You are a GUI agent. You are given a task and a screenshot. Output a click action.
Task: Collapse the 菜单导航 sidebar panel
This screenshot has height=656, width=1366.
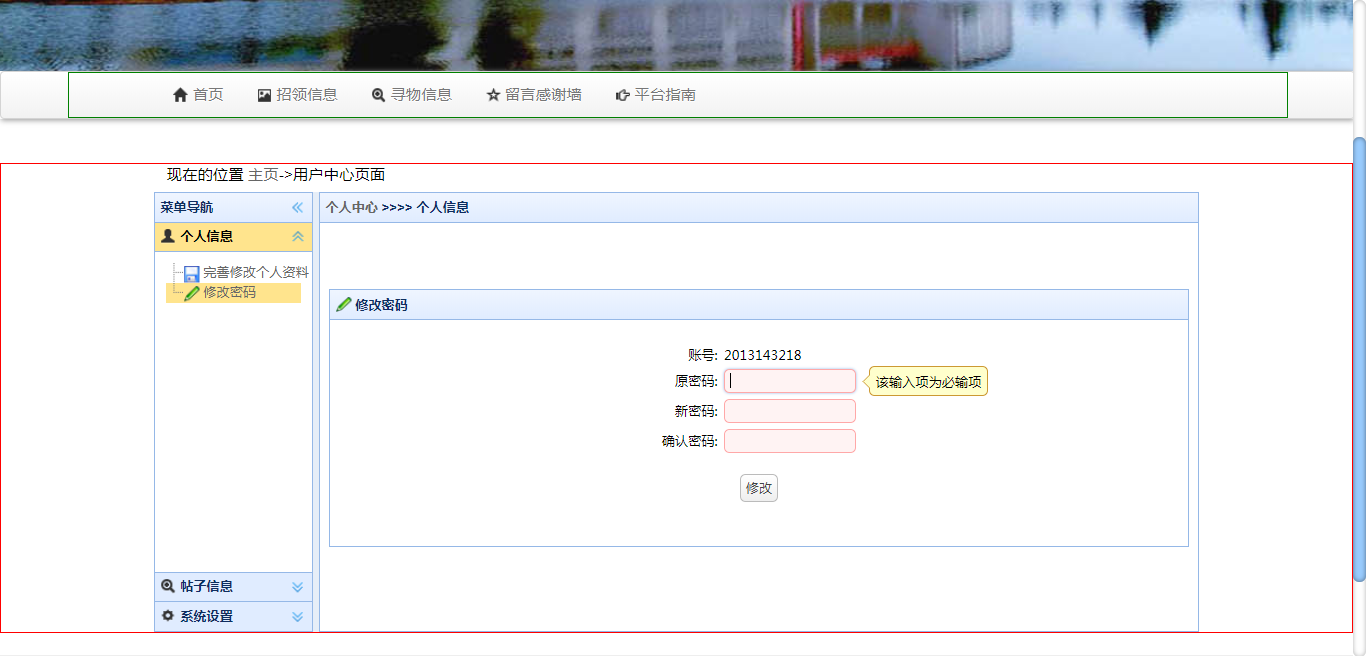pos(297,208)
